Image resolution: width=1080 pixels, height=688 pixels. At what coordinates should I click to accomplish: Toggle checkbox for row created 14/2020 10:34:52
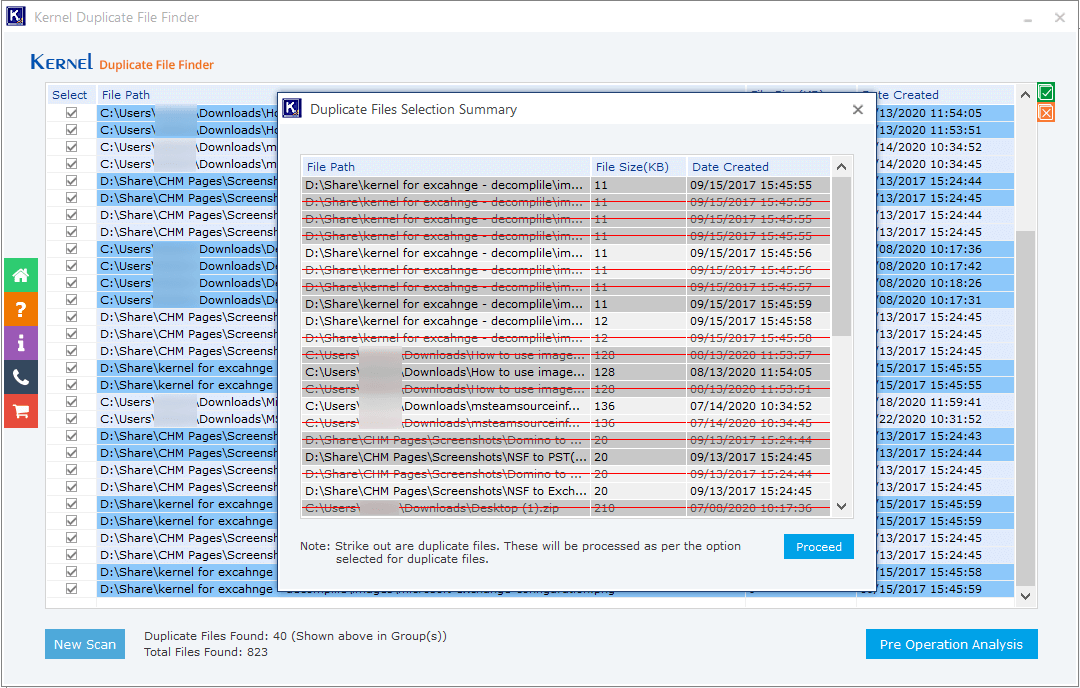tap(72, 147)
